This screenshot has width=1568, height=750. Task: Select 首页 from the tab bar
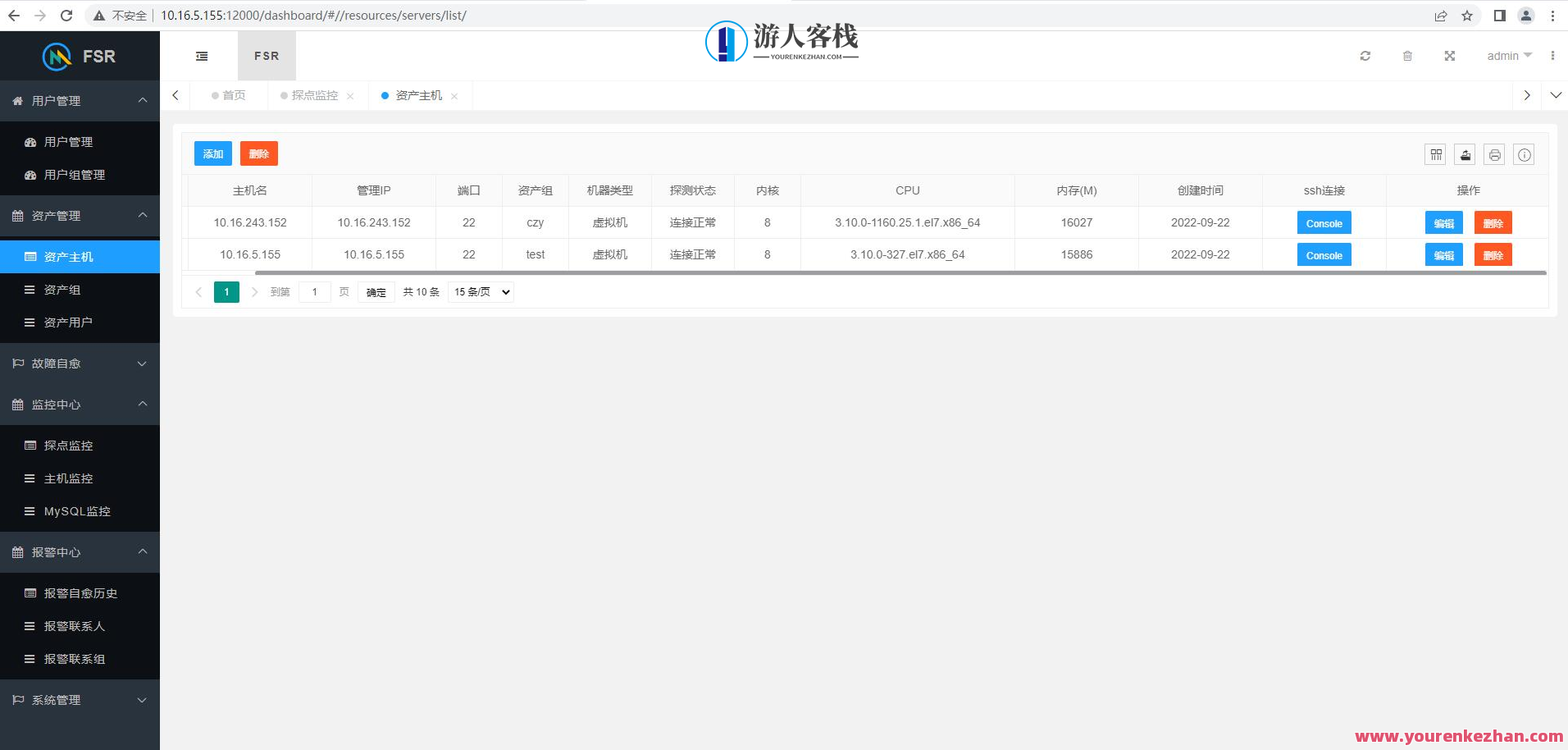pos(232,95)
